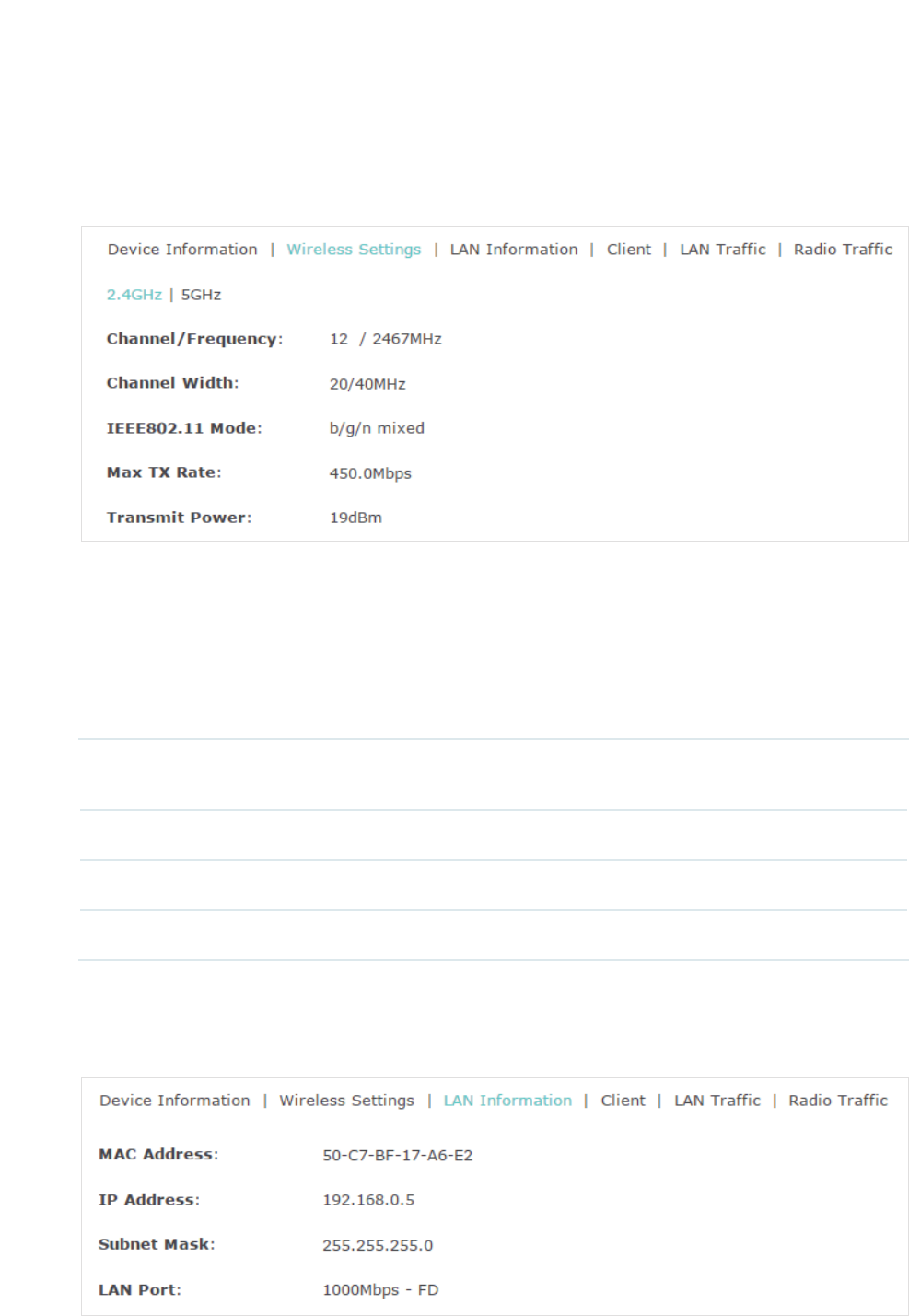Select active LAN Information tab in lower panel
The width and height of the screenshot is (909, 1316).
tap(507, 1101)
